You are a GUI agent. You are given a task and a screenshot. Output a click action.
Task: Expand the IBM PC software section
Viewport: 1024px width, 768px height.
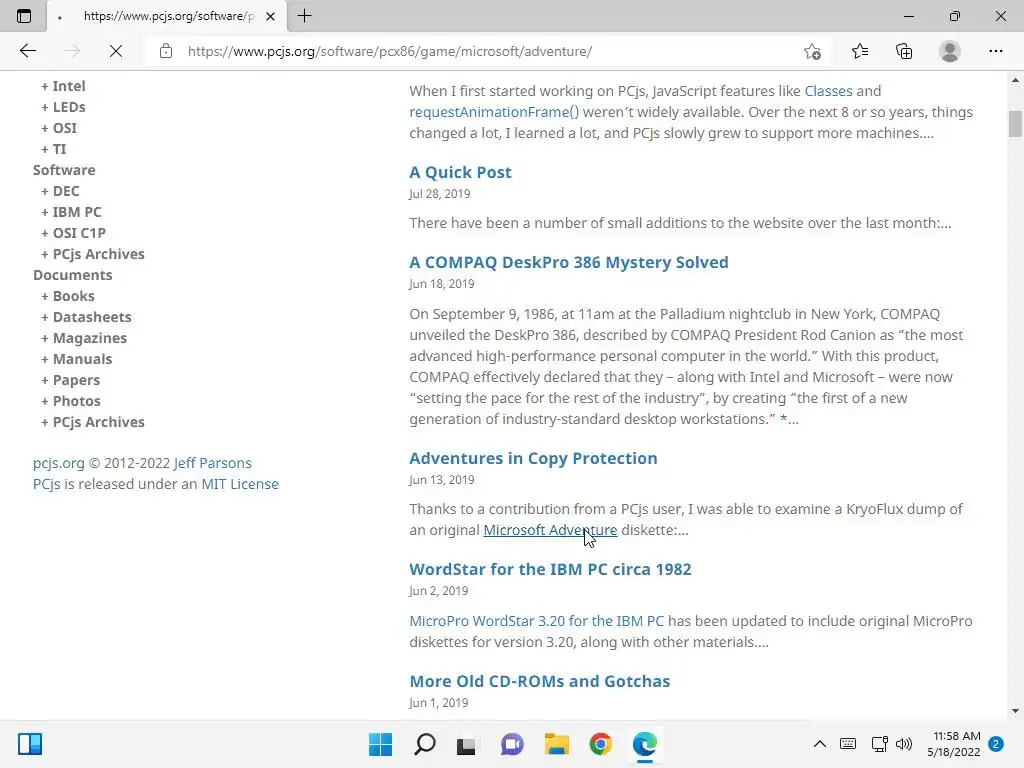pyautogui.click(x=71, y=212)
